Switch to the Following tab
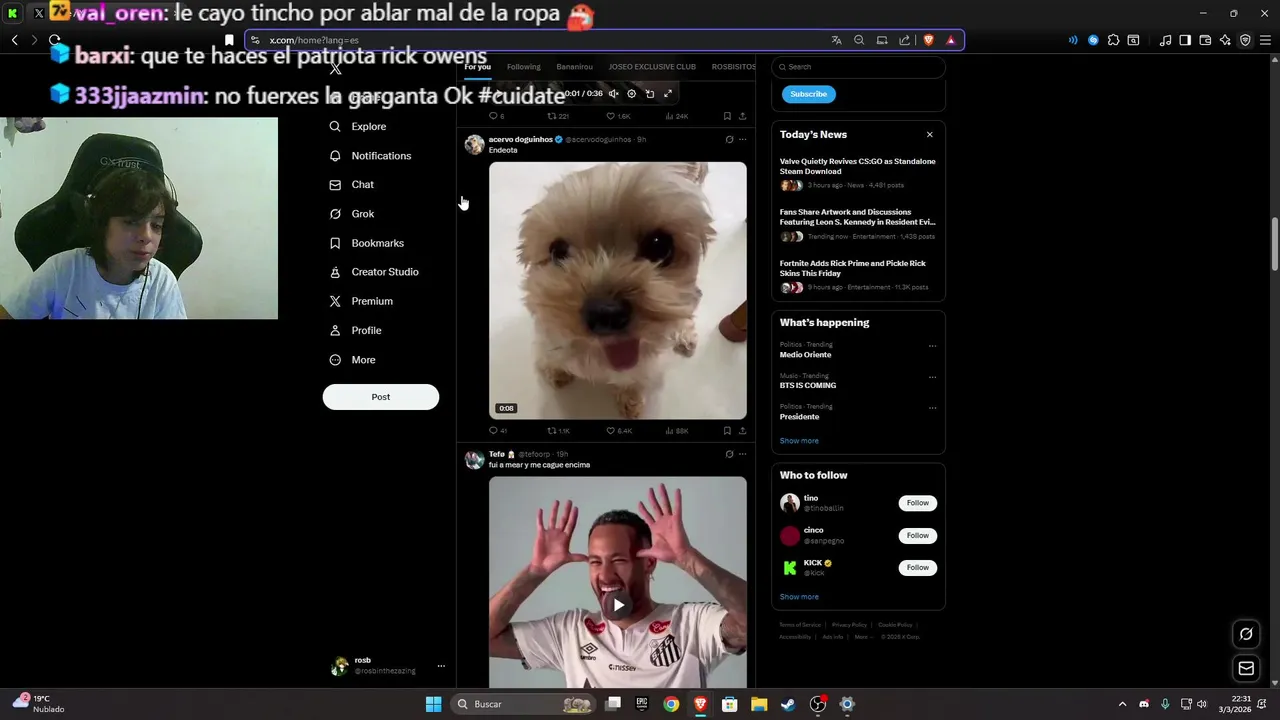 point(523,67)
